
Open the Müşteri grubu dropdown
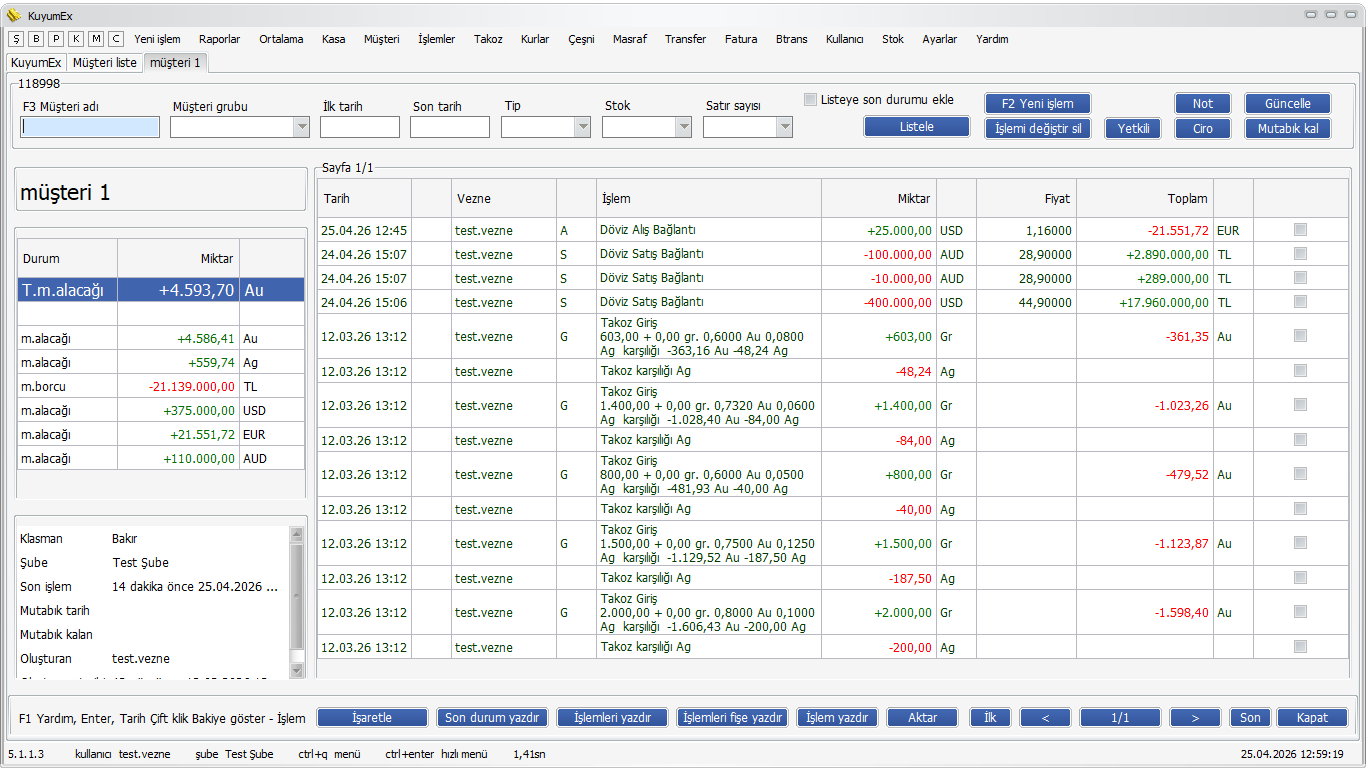click(301, 127)
